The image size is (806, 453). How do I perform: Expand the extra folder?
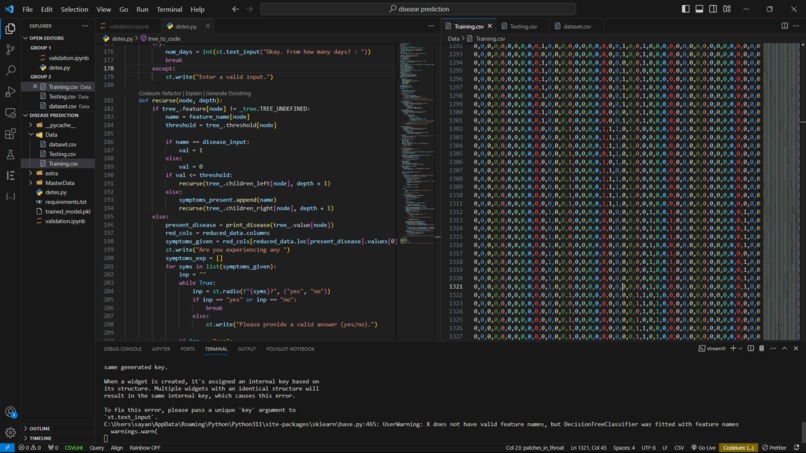tap(51, 173)
